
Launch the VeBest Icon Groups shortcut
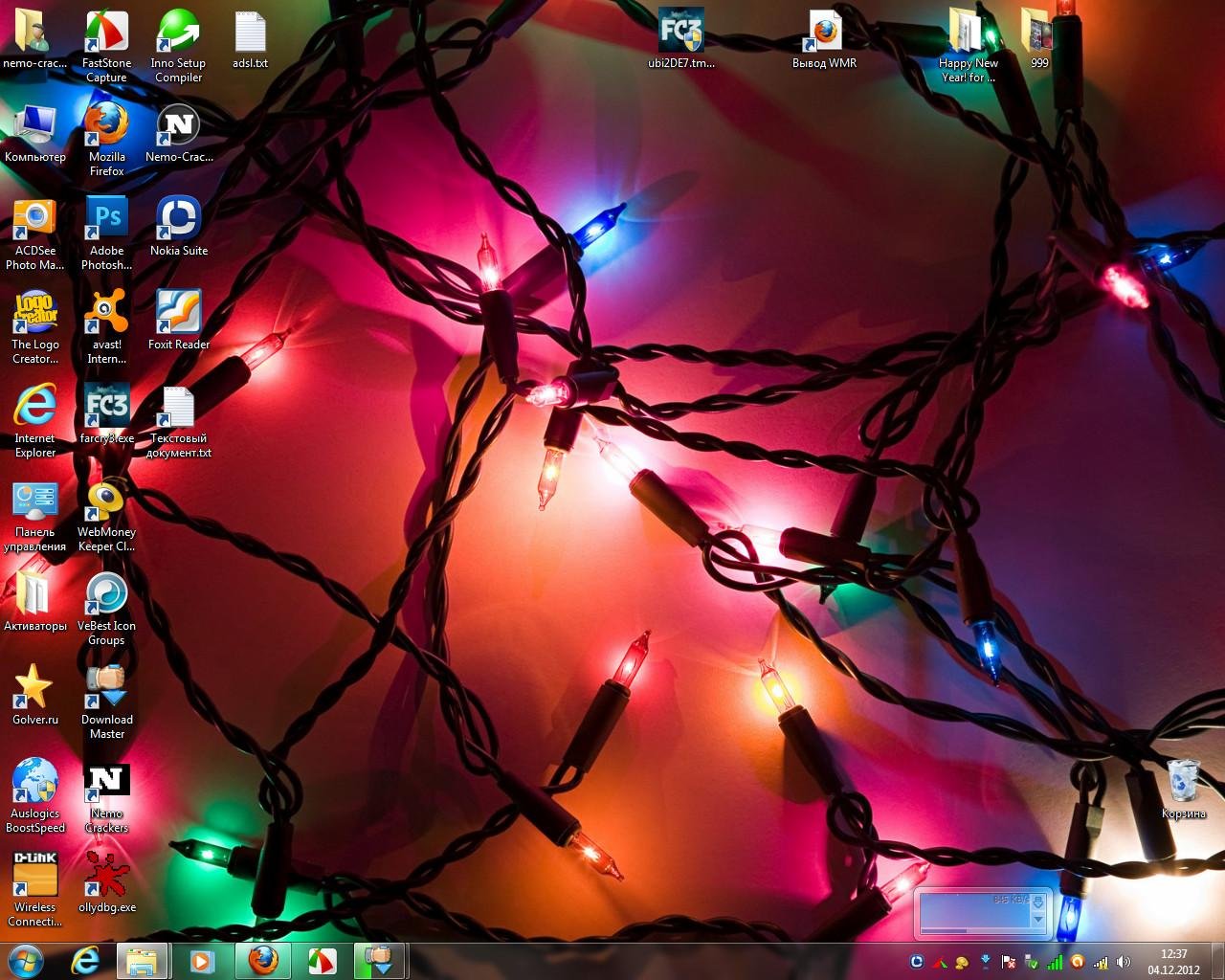pyautogui.click(x=106, y=610)
